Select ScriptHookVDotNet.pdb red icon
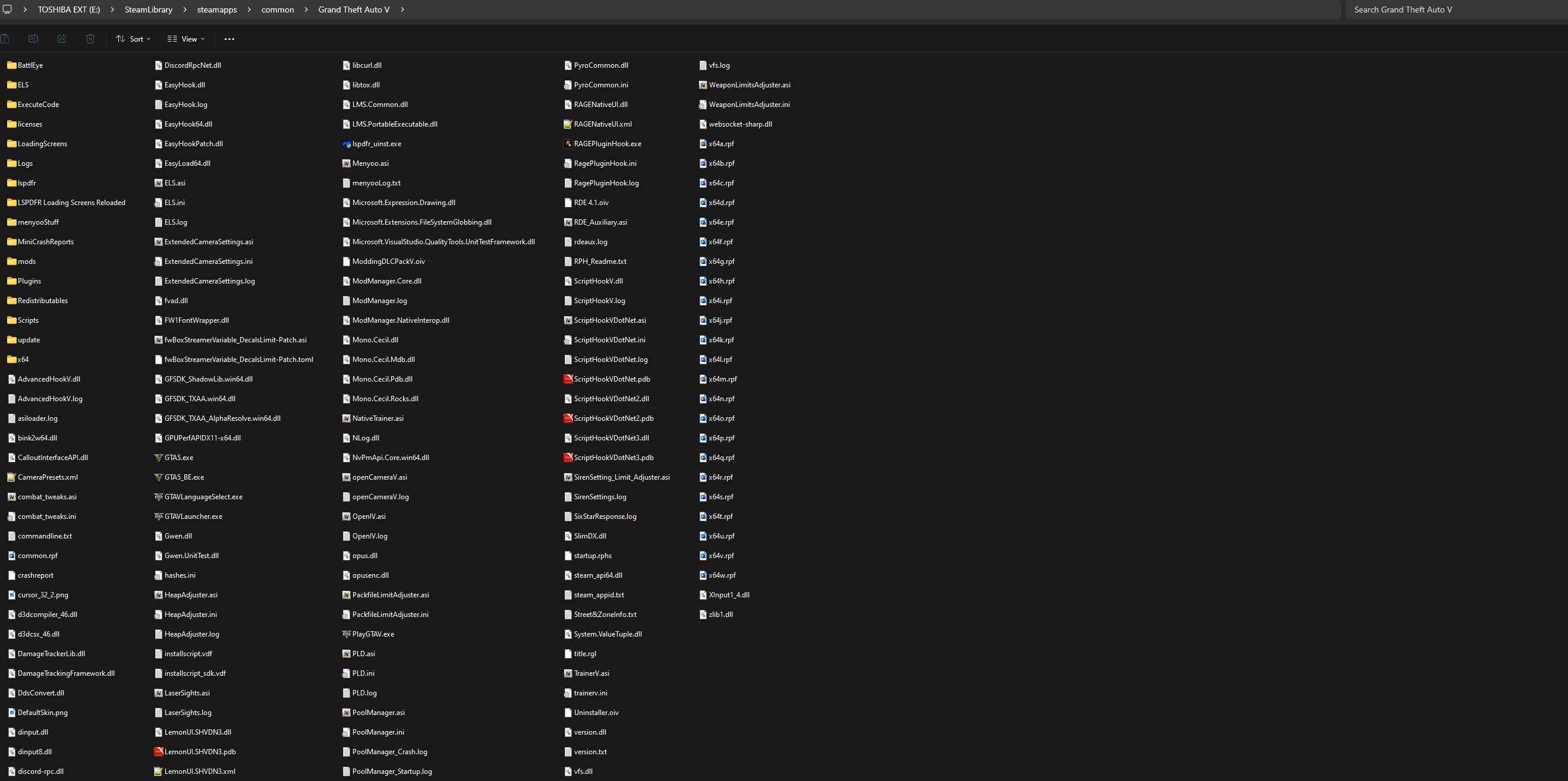The height and width of the screenshot is (781, 1568). tap(568, 379)
